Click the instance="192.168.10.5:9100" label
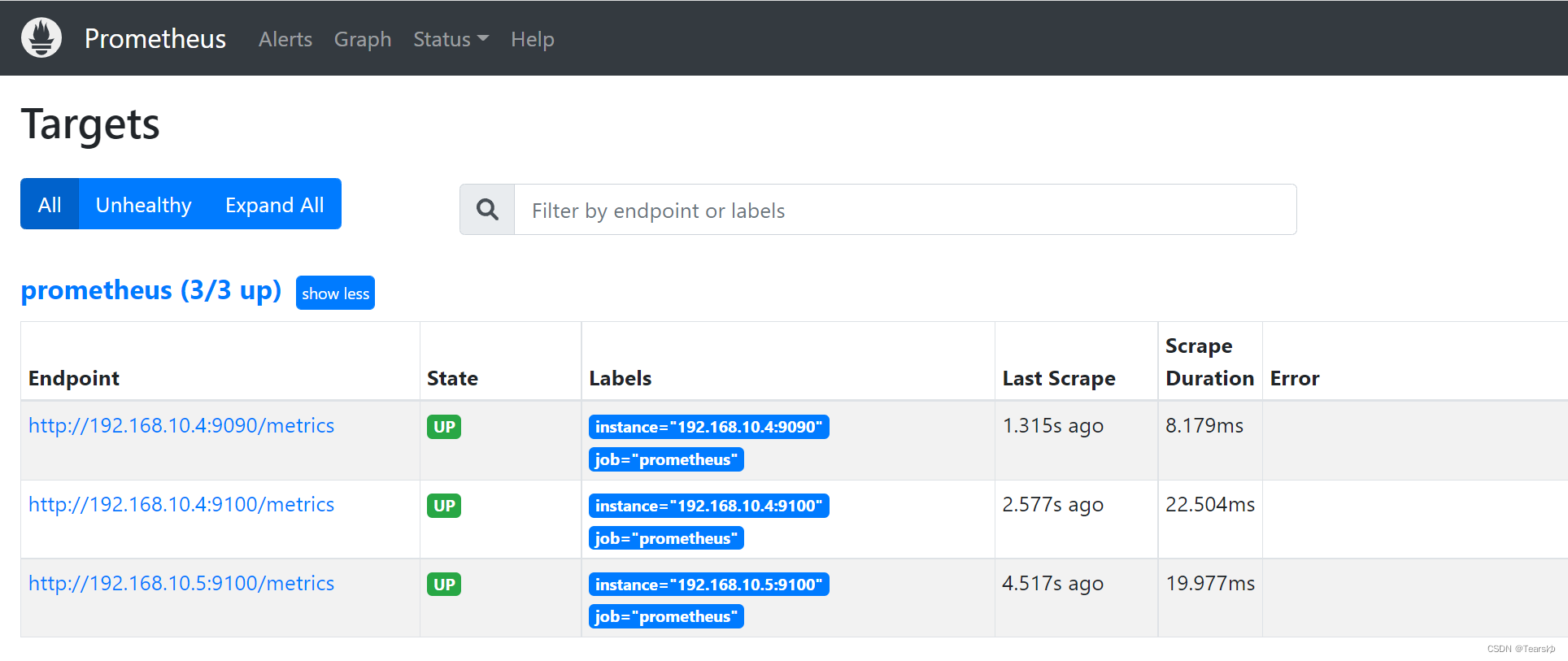This screenshot has width=1568, height=661. pyautogui.click(x=709, y=585)
